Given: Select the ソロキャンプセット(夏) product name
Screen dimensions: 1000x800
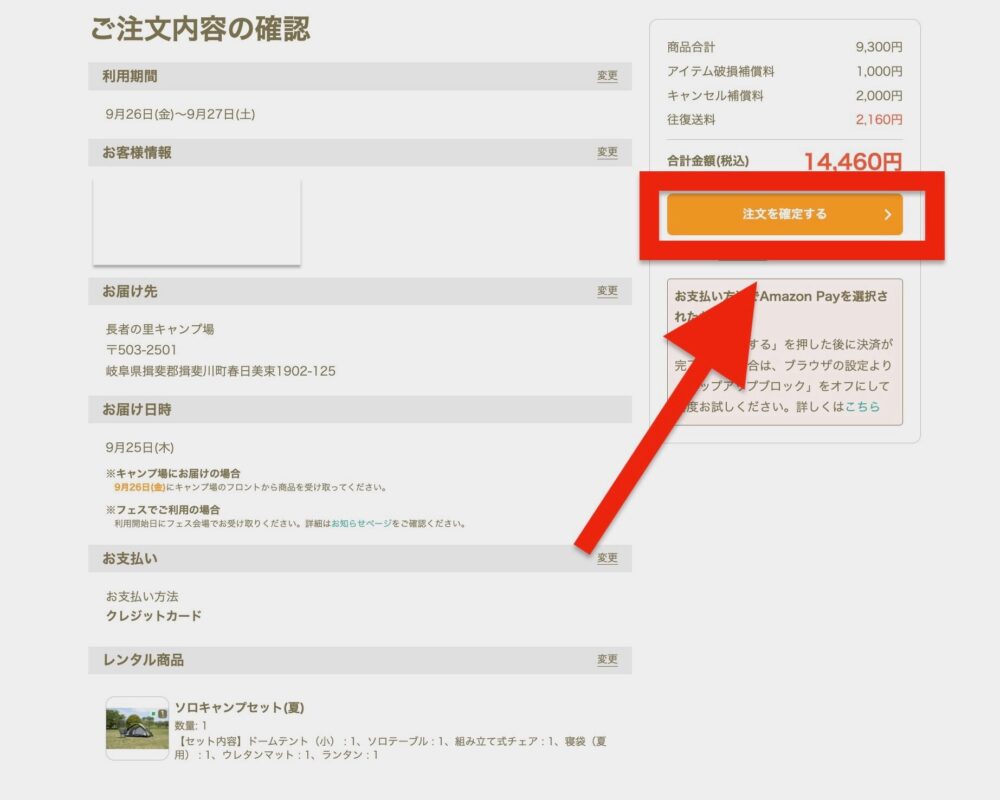Looking at the screenshot, I should point(239,708).
